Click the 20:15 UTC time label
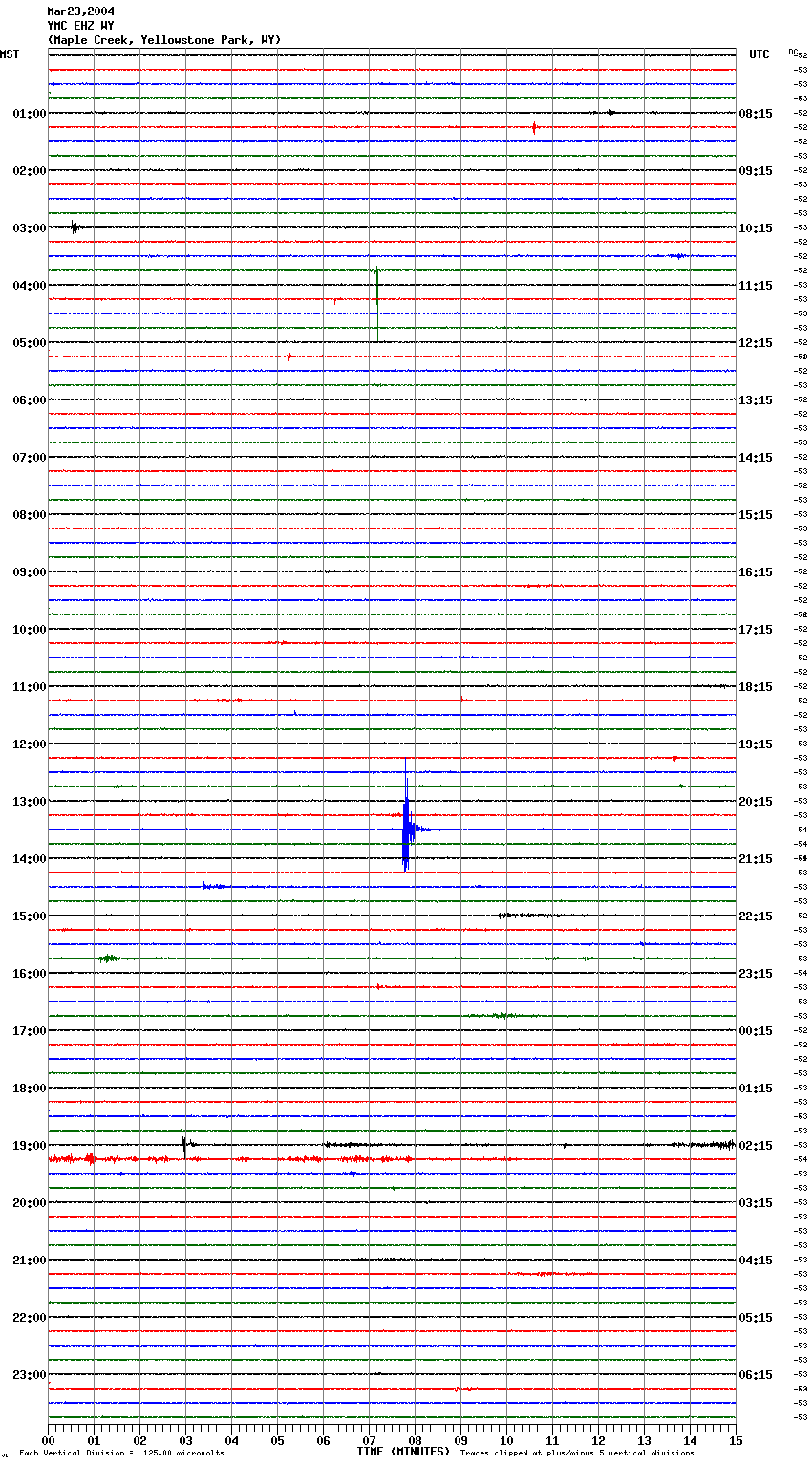Viewport: 812px width, 1466px height. coord(756,802)
